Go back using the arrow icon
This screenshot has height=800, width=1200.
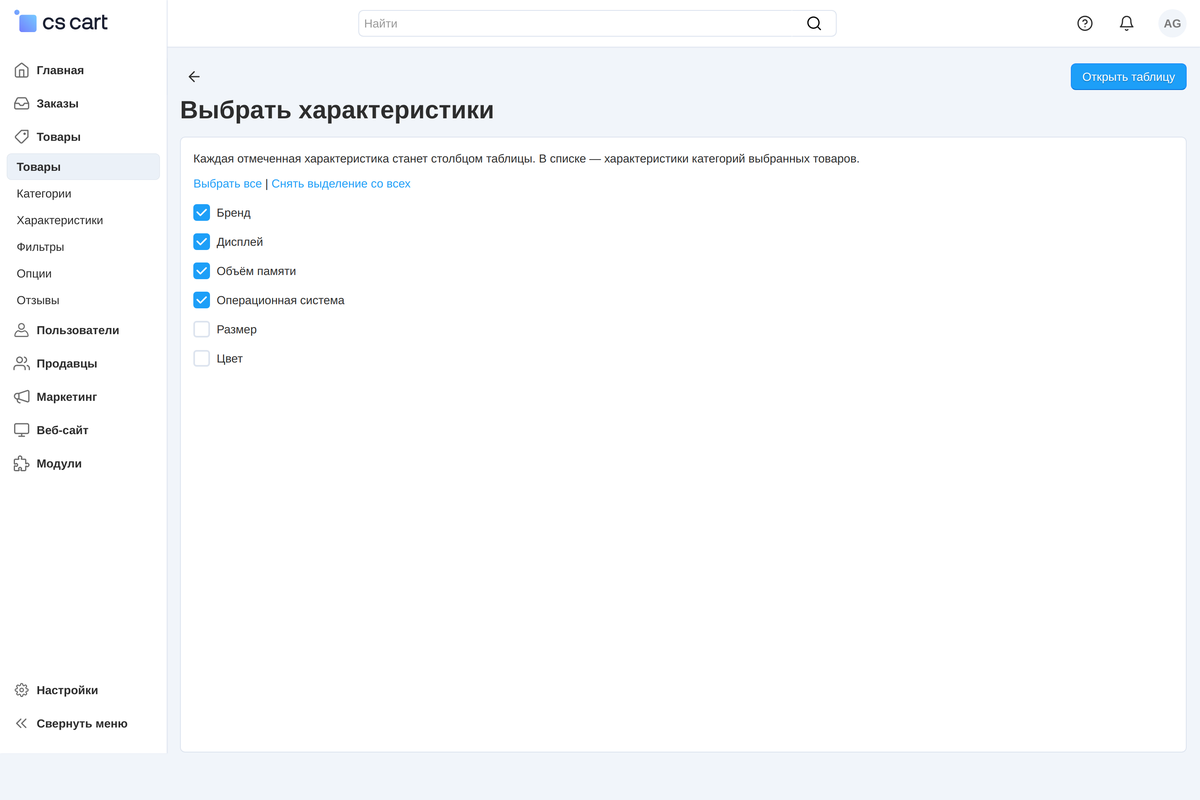coord(194,77)
